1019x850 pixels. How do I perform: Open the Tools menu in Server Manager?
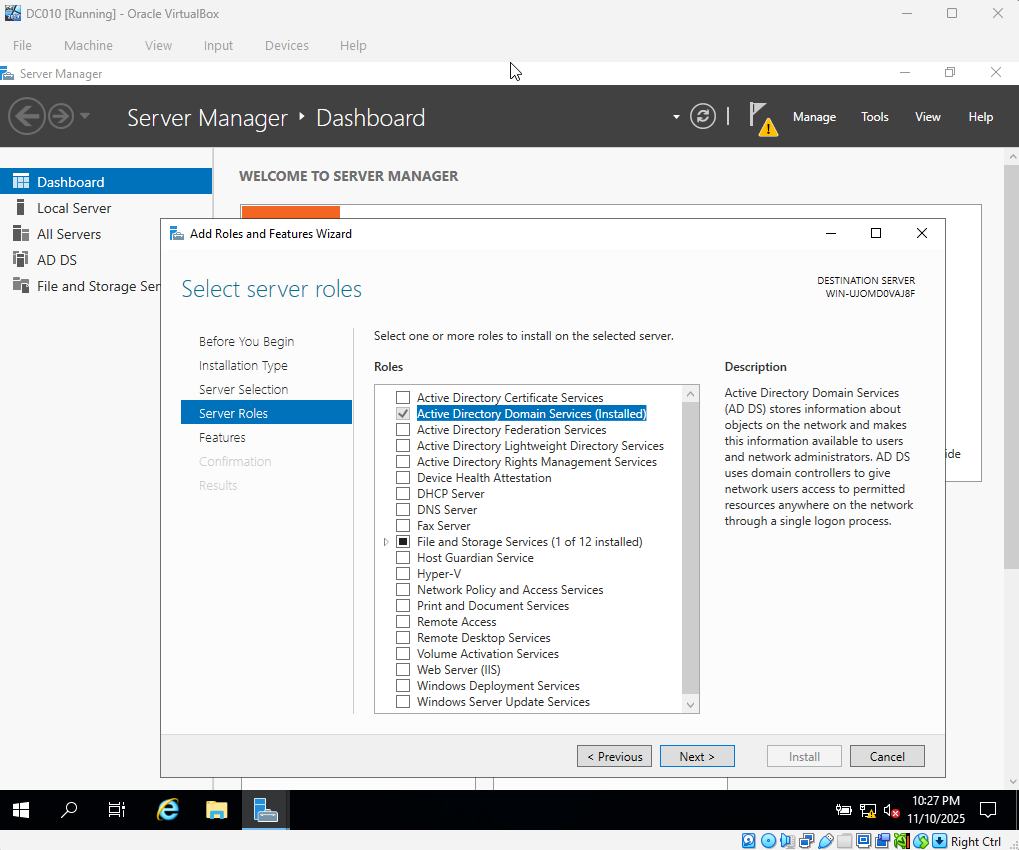(874, 117)
